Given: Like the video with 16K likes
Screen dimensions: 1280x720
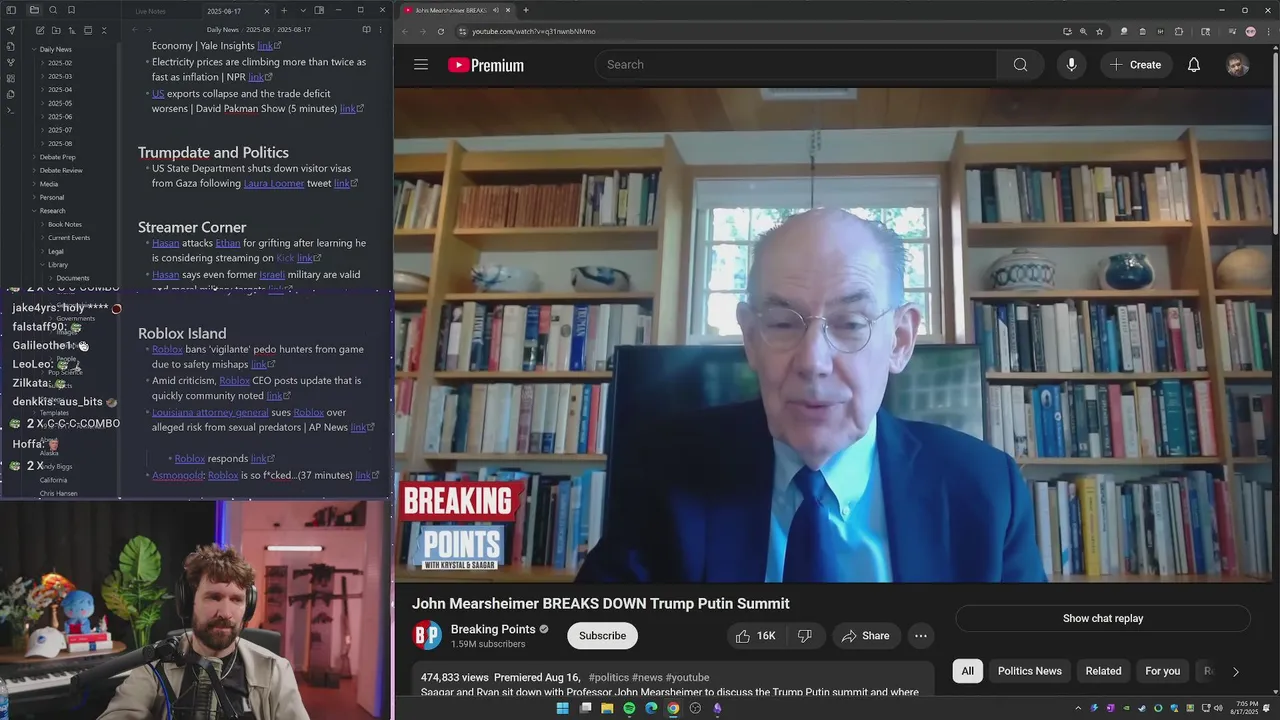Looking at the screenshot, I should click(x=756, y=636).
